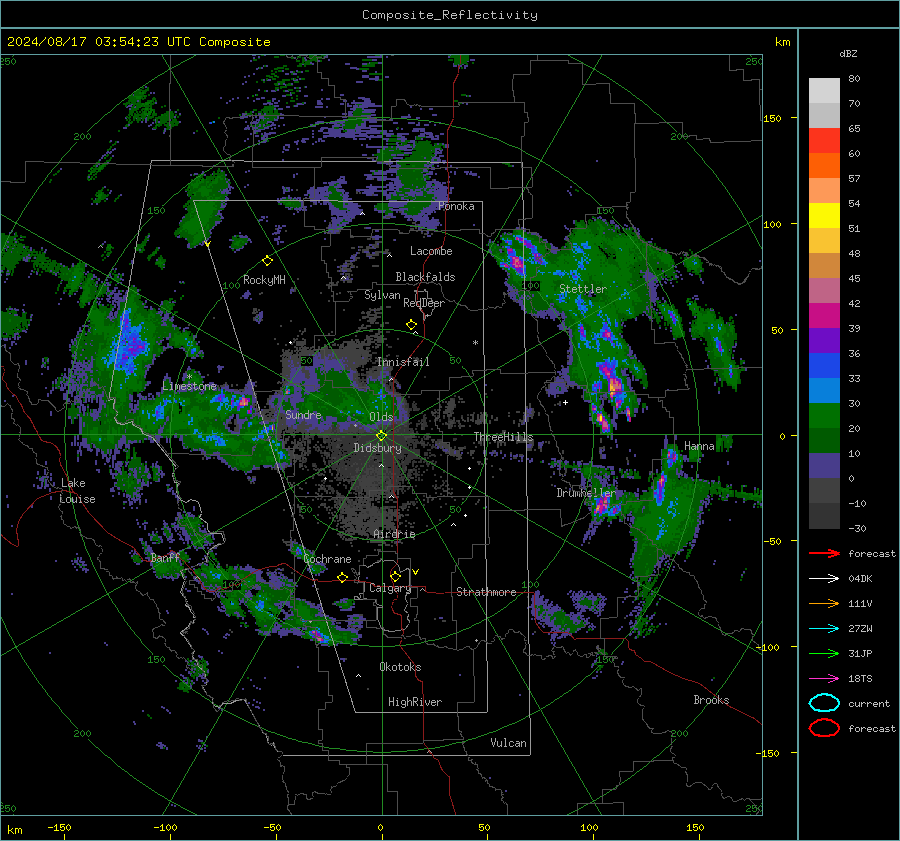
Task: Click the HighRiver city label
Action: coord(415,702)
